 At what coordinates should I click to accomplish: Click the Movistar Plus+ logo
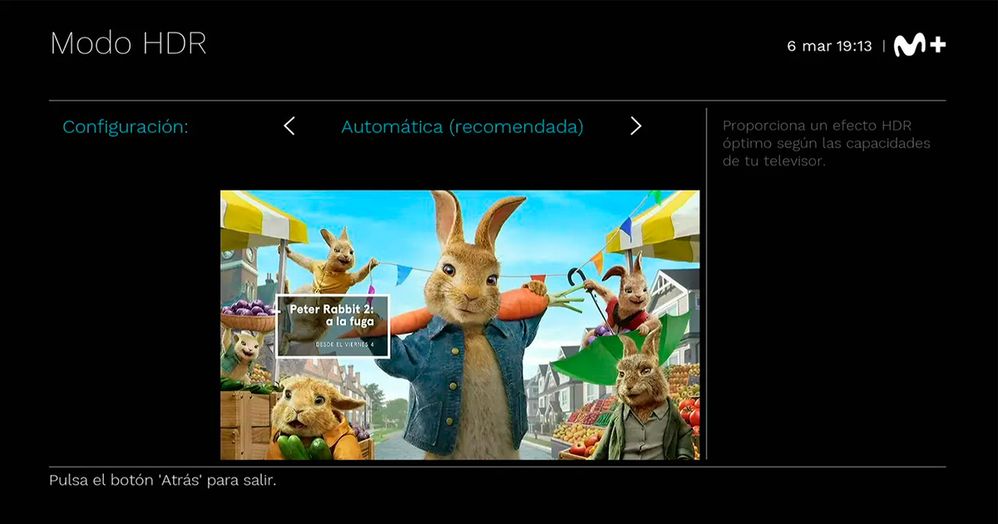[x=920, y=45]
